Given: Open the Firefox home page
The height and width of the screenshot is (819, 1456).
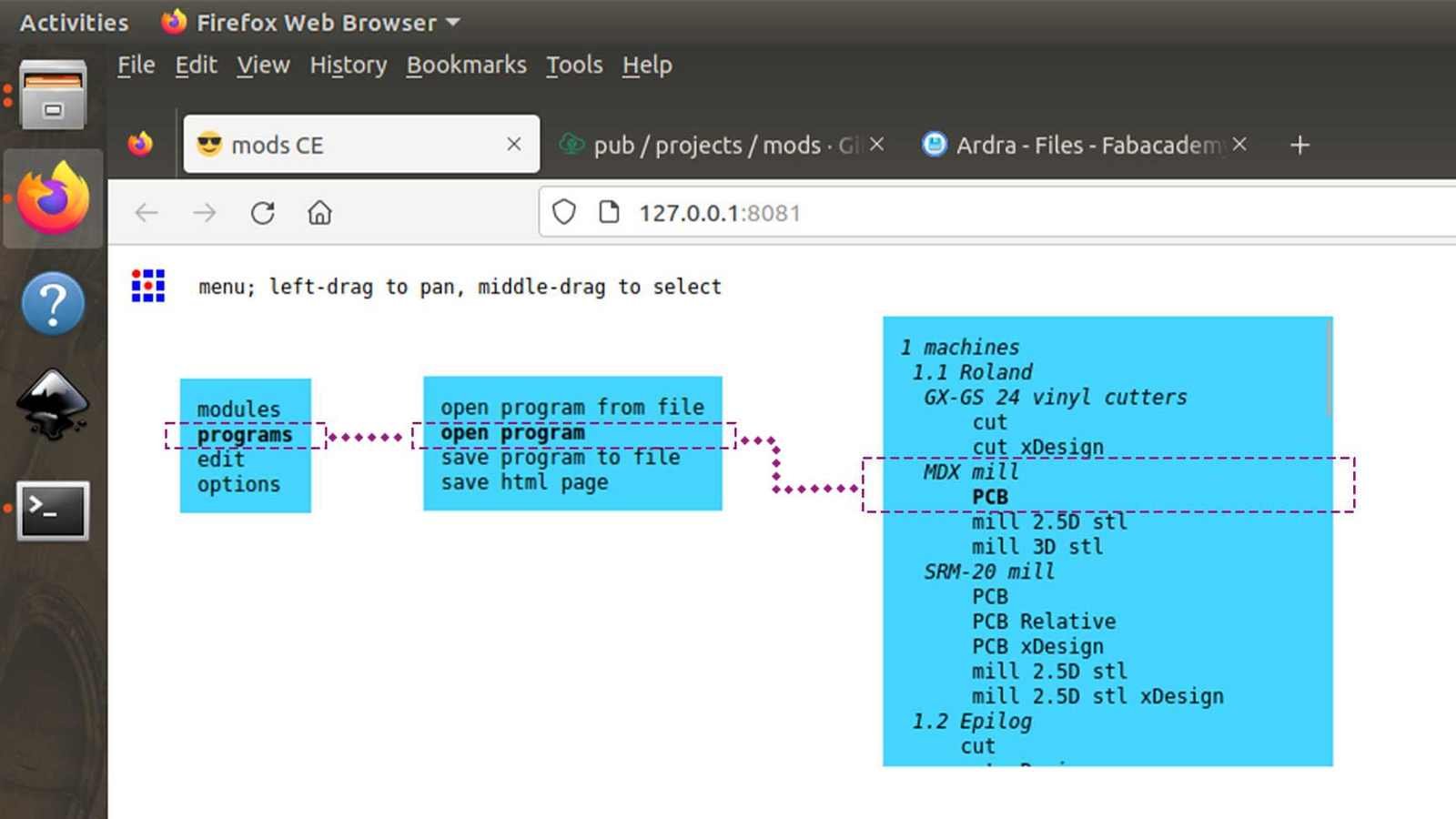Looking at the screenshot, I should (x=319, y=213).
